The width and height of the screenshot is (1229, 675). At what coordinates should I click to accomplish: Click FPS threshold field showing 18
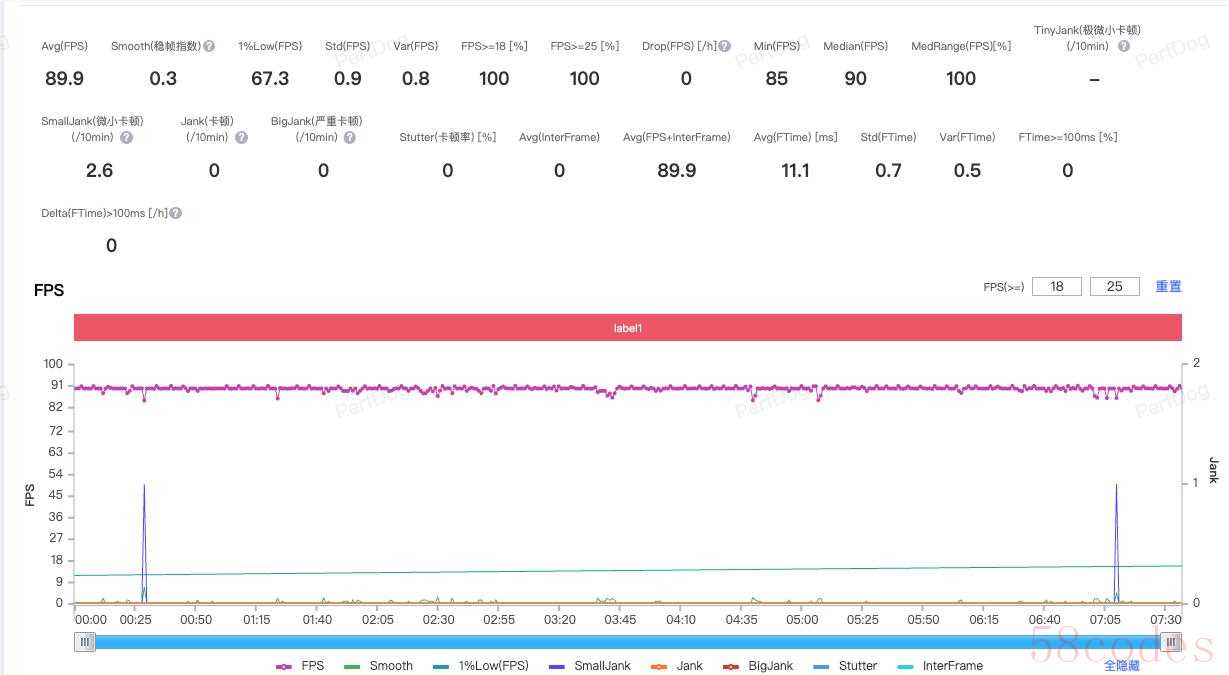[1057, 287]
